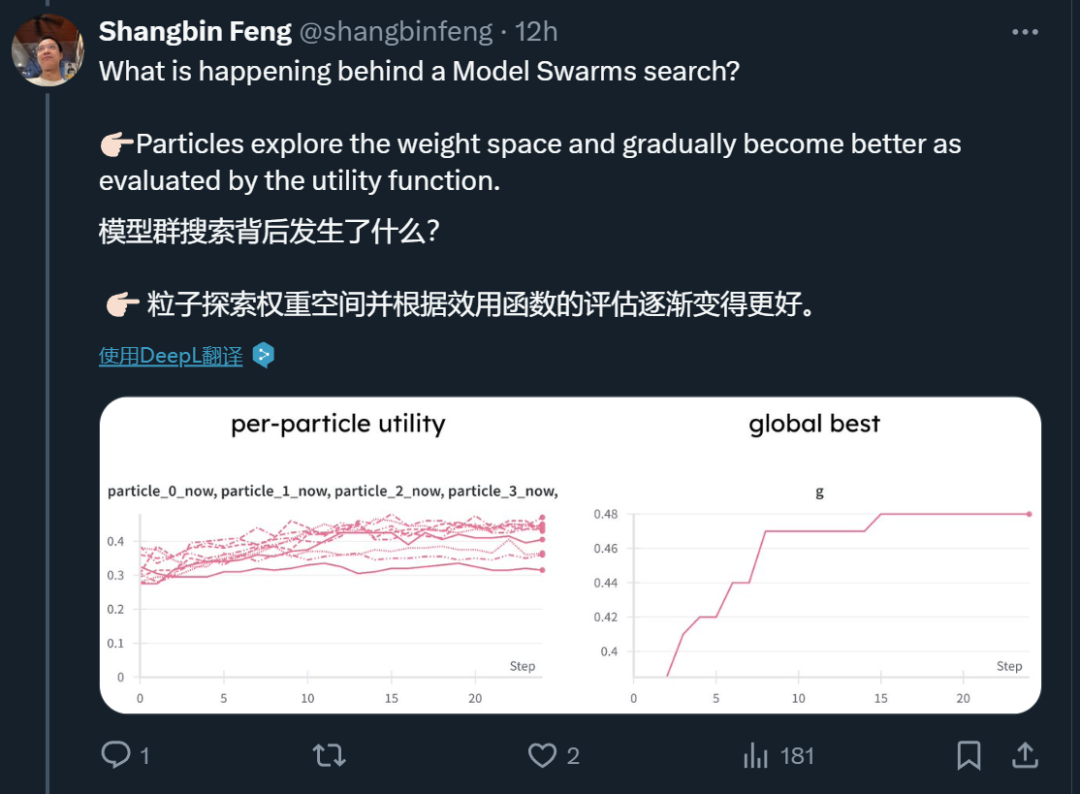Click the 使用DeepL翻译 link

tap(171, 356)
